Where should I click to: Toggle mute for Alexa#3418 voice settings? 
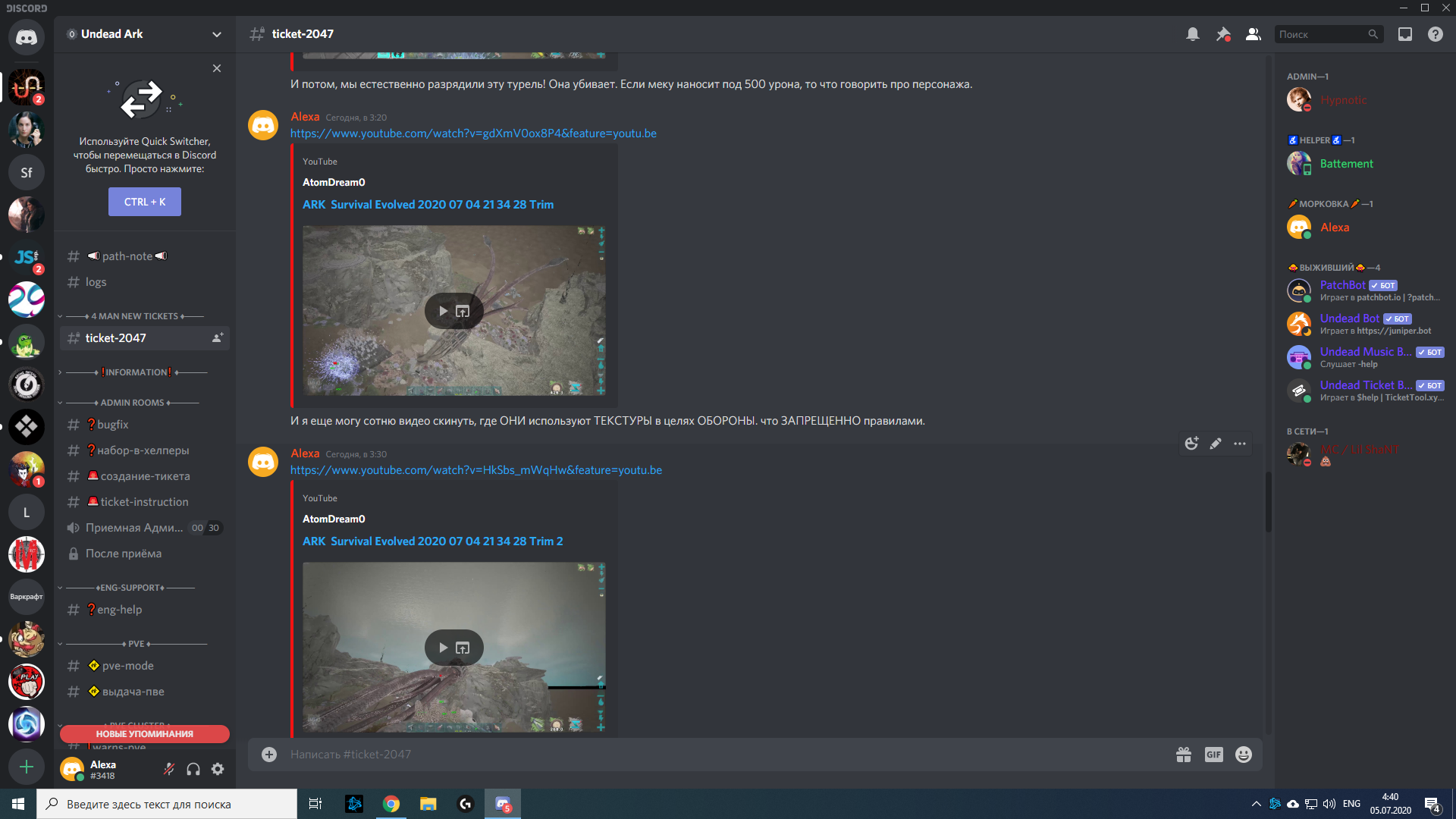pos(169,770)
